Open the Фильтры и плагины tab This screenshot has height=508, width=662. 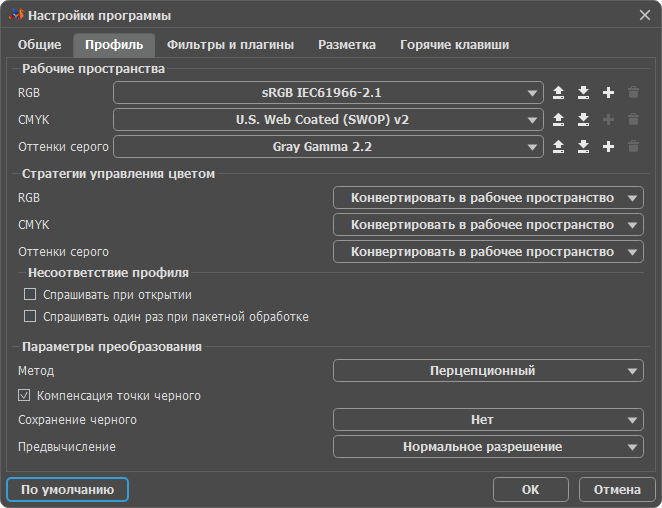tap(231, 45)
